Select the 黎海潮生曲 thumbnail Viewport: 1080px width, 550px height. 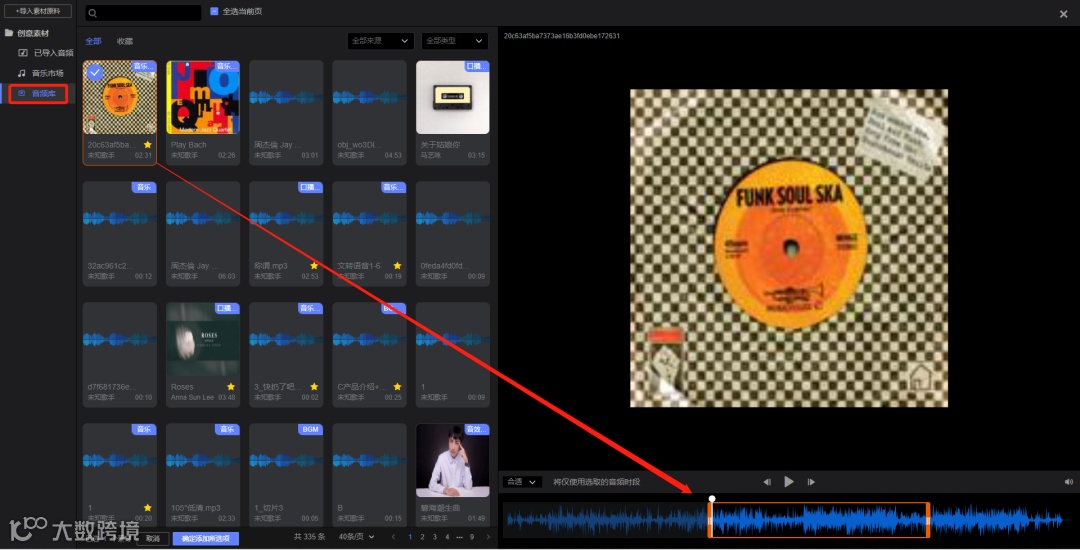pos(453,461)
